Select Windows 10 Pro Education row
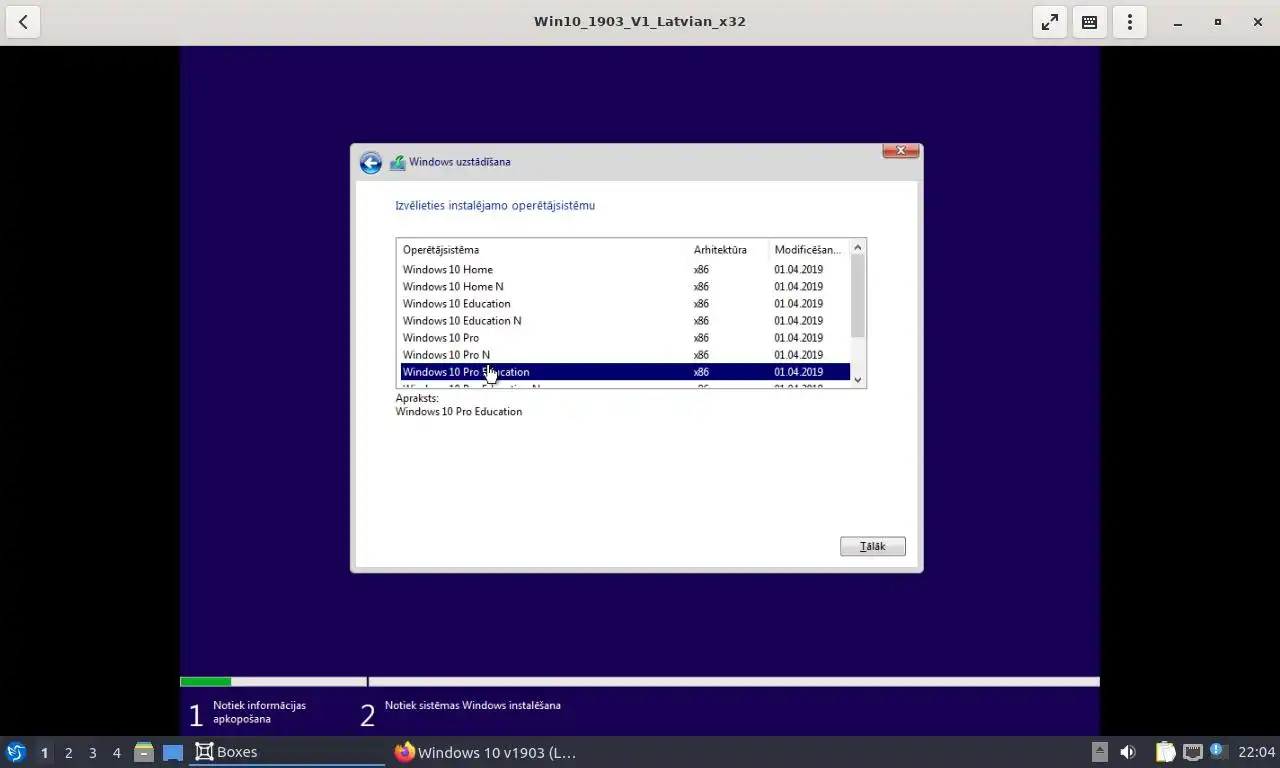 (x=625, y=372)
